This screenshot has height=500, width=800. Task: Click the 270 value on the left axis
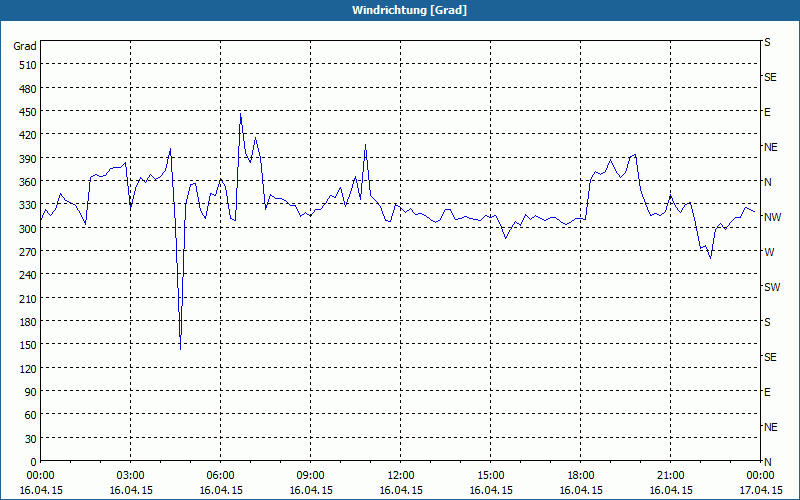[x=29, y=252]
